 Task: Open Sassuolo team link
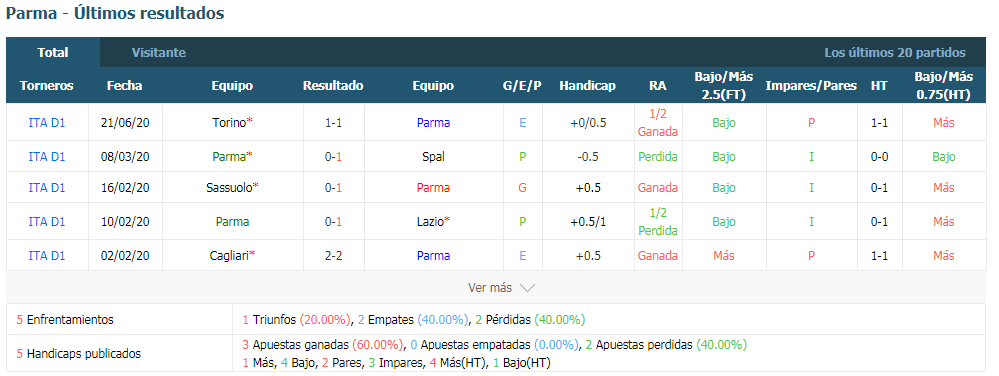pos(229,187)
